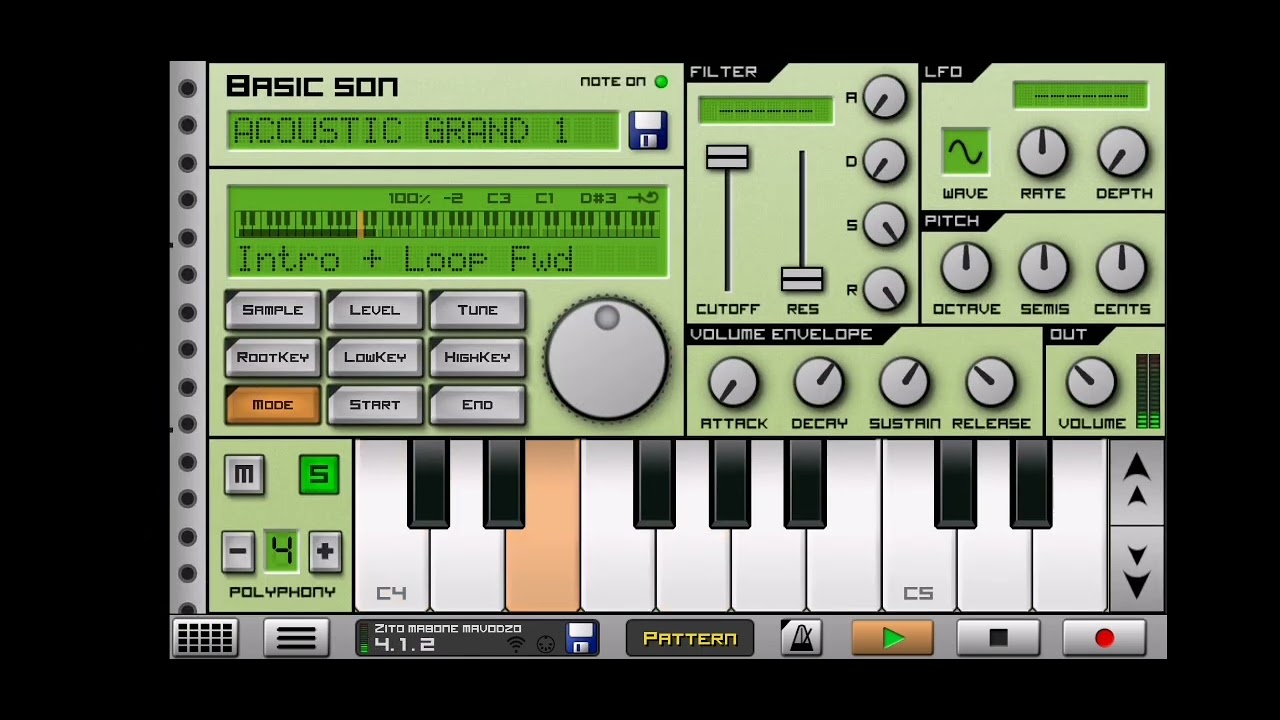Click the Semis pitch knob
This screenshot has height=720, width=1280.
click(x=1043, y=268)
